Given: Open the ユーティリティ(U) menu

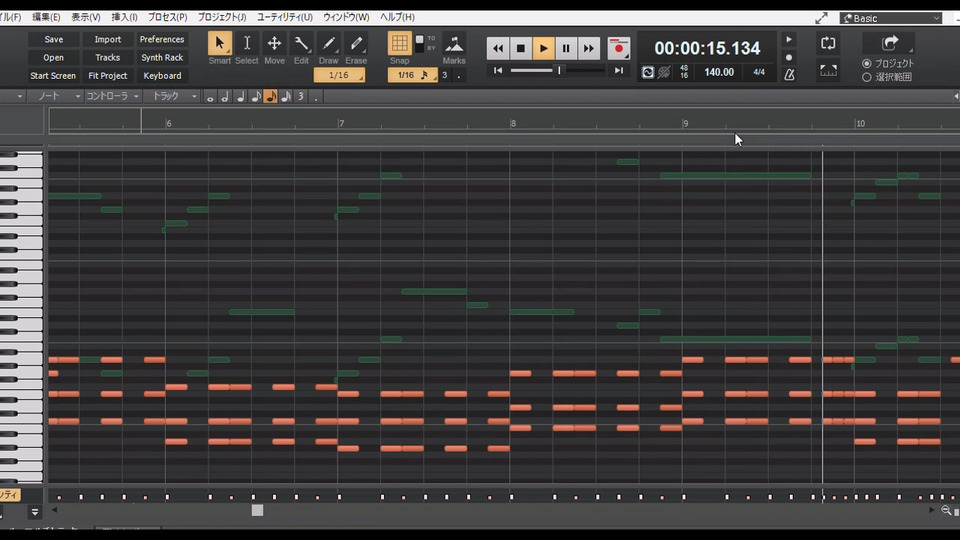Looking at the screenshot, I should point(284,18).
